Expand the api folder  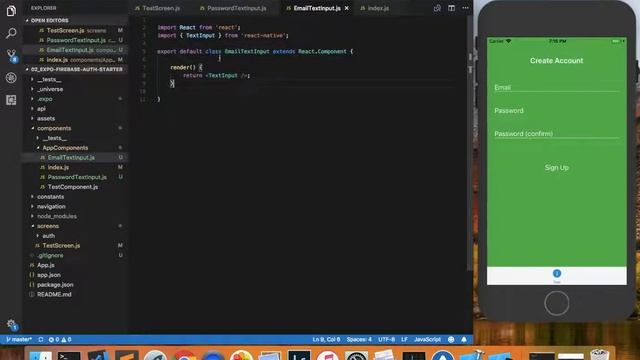pos(41,109)
